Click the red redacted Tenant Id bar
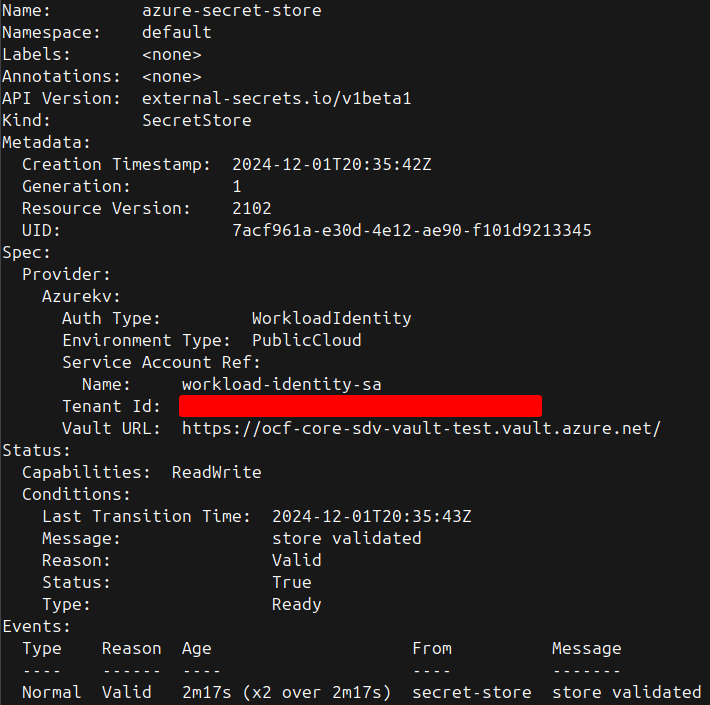 (360, 406)
